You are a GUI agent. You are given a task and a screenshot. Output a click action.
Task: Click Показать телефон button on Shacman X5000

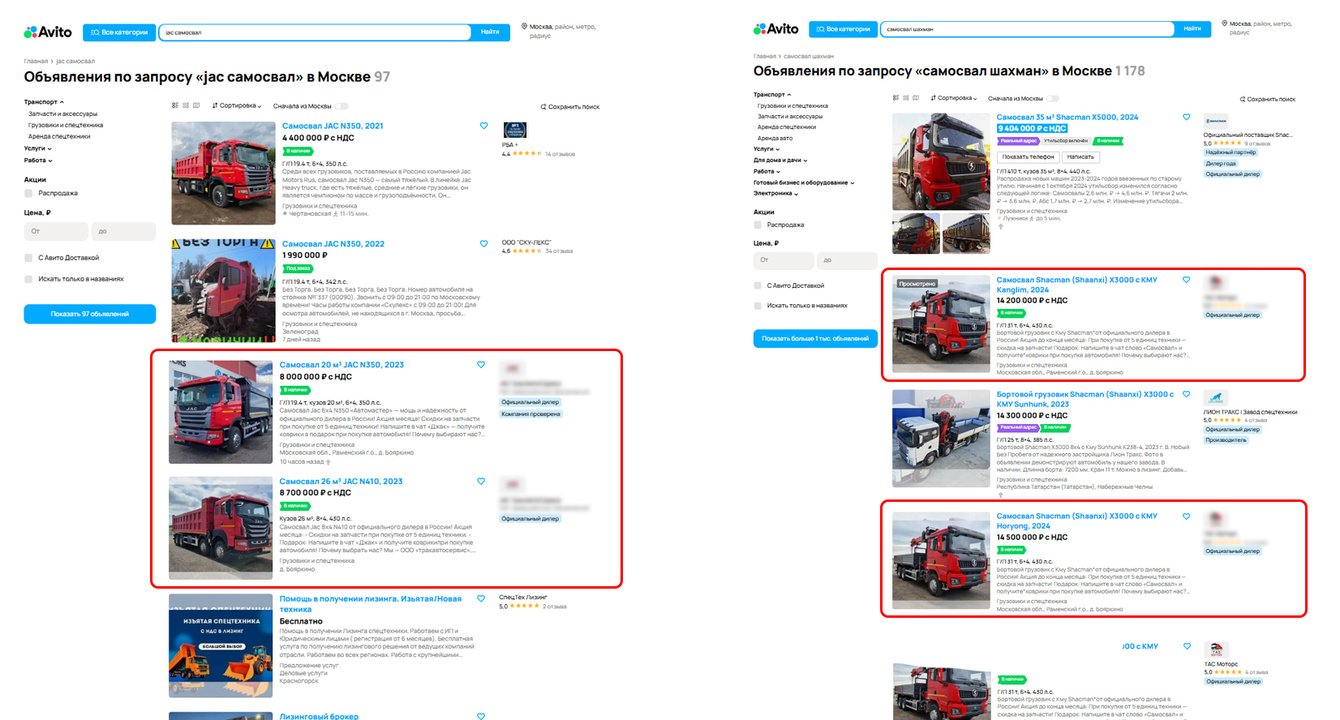[1028, 157]
